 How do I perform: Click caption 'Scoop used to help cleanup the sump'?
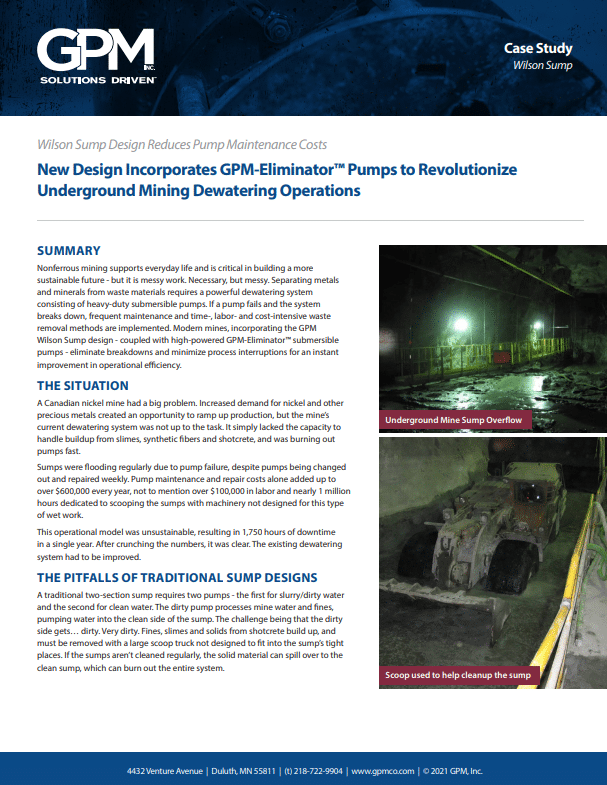(458, 675)
